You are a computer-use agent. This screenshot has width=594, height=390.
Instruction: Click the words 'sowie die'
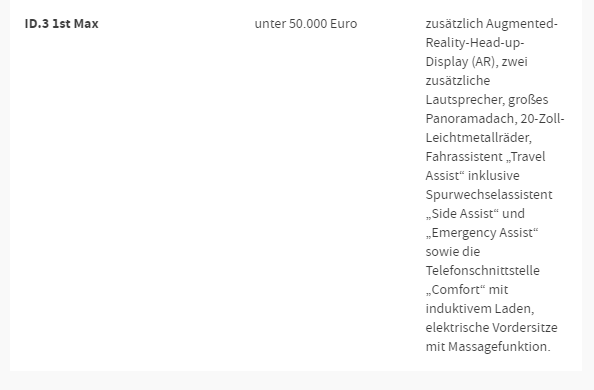tap(453, 252)
